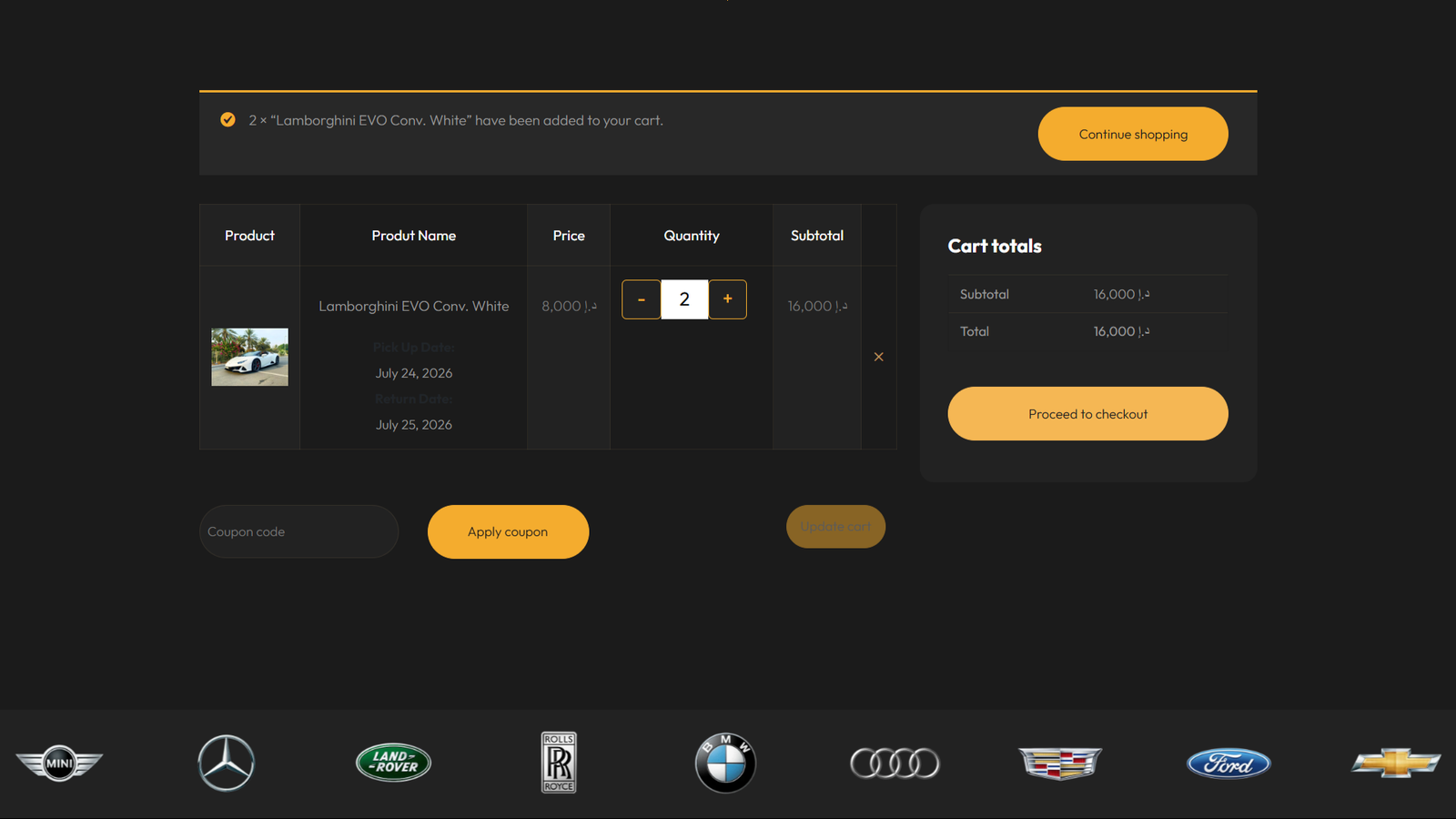
Task: Click the MINI brand logo
Action: pos(59,763)
